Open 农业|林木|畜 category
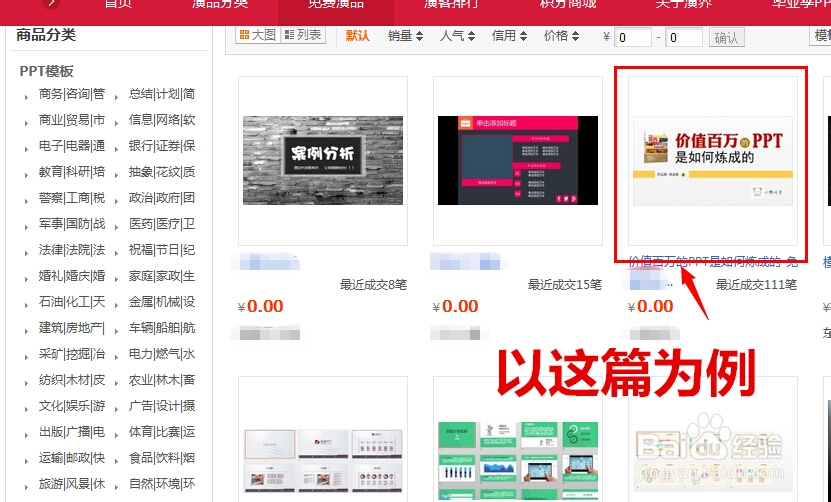 click(162, 380)
